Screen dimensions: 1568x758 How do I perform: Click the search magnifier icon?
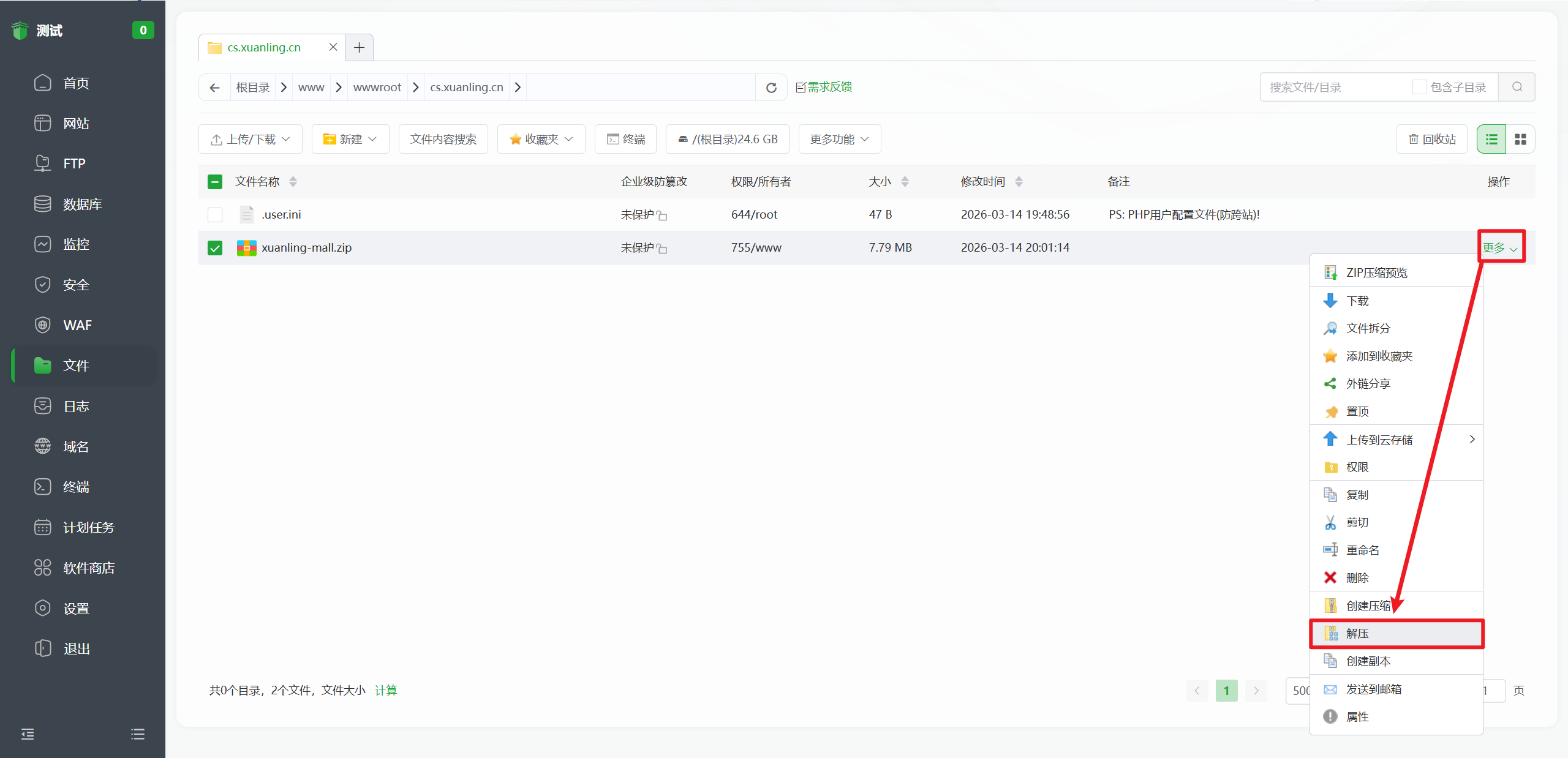(x=1517, y=87)
